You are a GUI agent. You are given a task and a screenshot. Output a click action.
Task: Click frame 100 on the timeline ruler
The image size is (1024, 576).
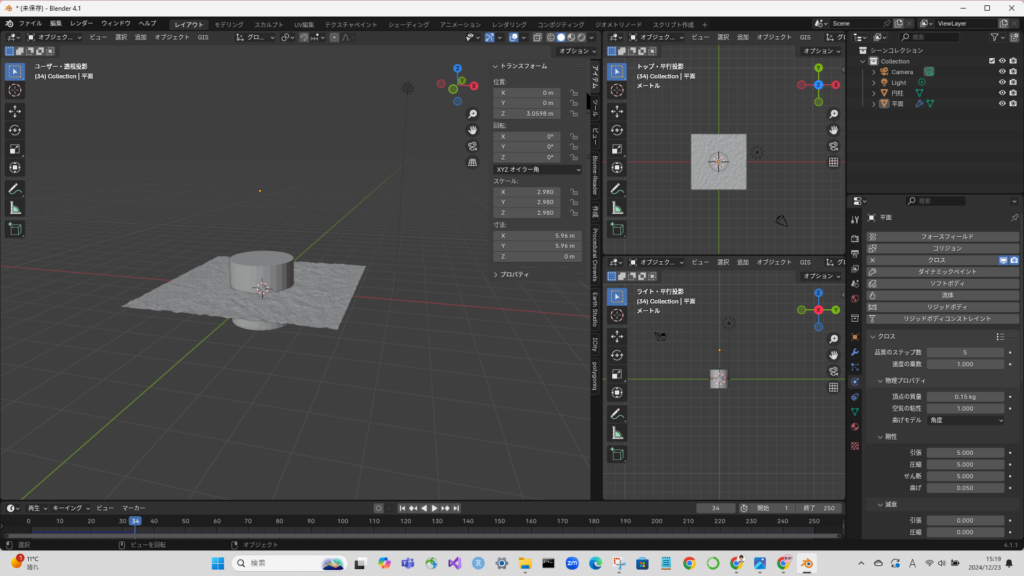(343, 521)
